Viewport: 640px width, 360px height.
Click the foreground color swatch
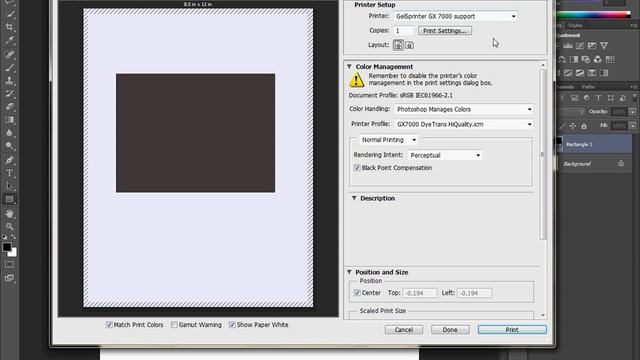click(x=7, y=247)
